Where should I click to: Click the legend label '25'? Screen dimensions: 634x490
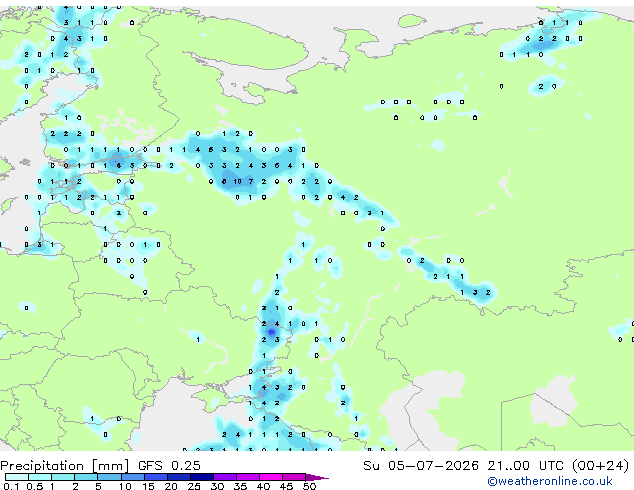pyautogui.click(x=194, y=486)
